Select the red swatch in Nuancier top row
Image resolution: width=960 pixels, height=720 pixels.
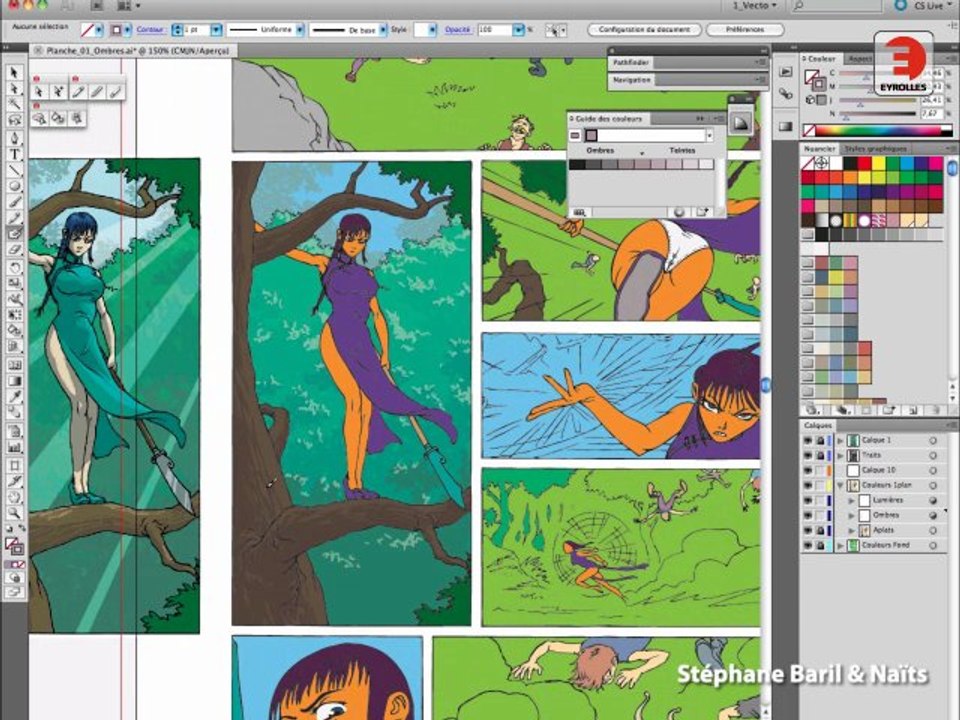coord(863,163)
